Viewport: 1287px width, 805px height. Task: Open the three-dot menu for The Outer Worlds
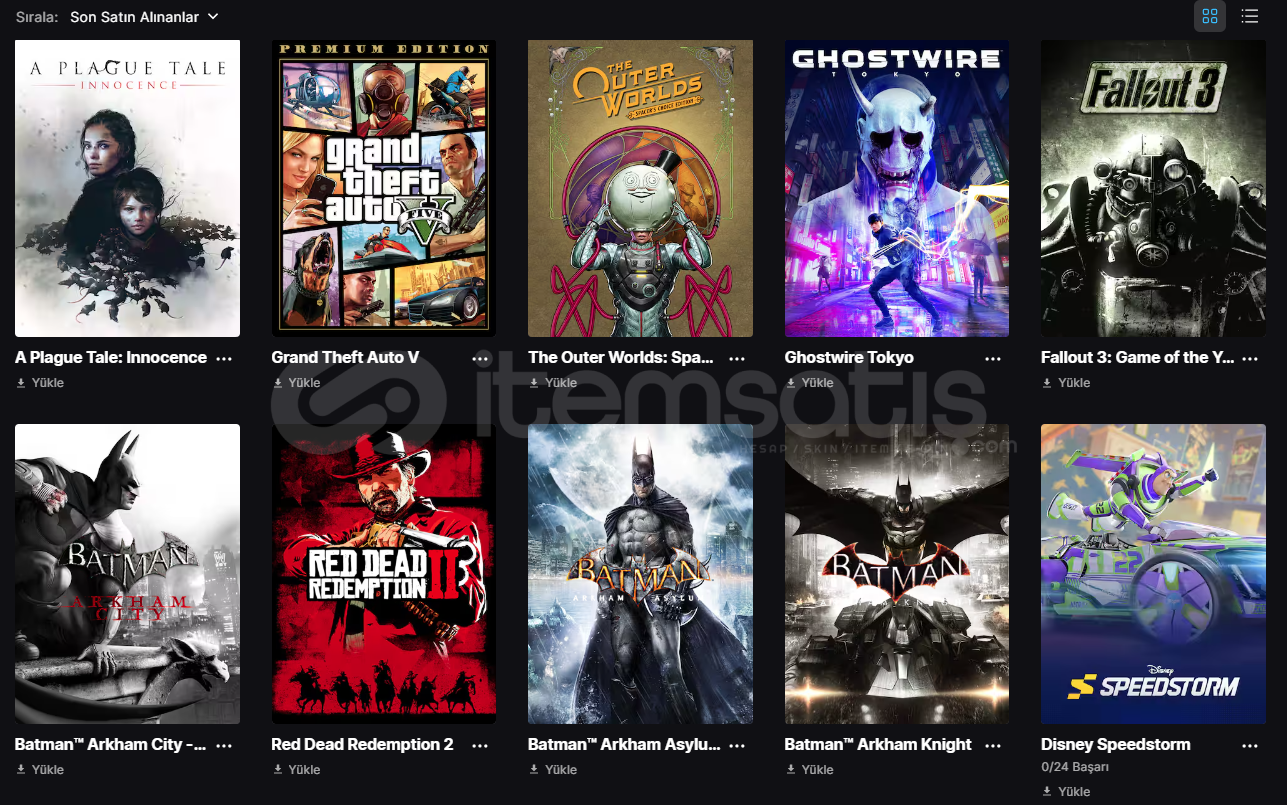[x=737, y=358]
